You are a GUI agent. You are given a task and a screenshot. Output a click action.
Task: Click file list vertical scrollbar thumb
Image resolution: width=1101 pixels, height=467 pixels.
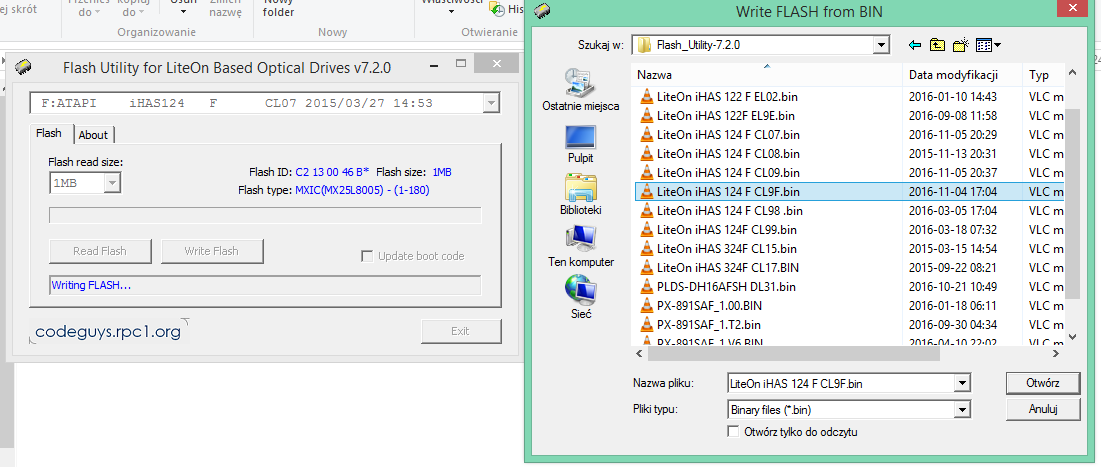[x=1072, y=204]
